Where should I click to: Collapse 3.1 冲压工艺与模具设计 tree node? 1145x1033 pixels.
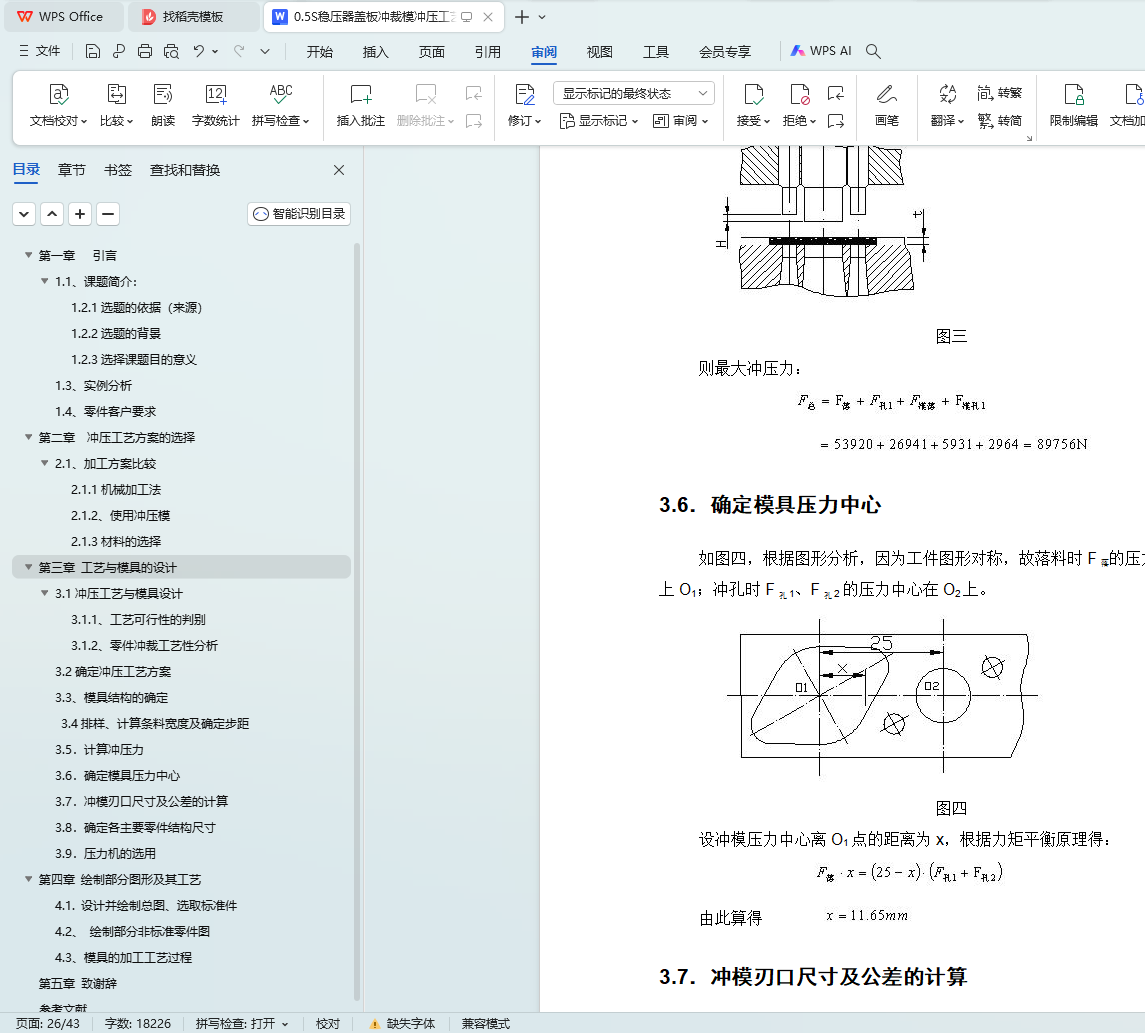[x=45, y=593]
